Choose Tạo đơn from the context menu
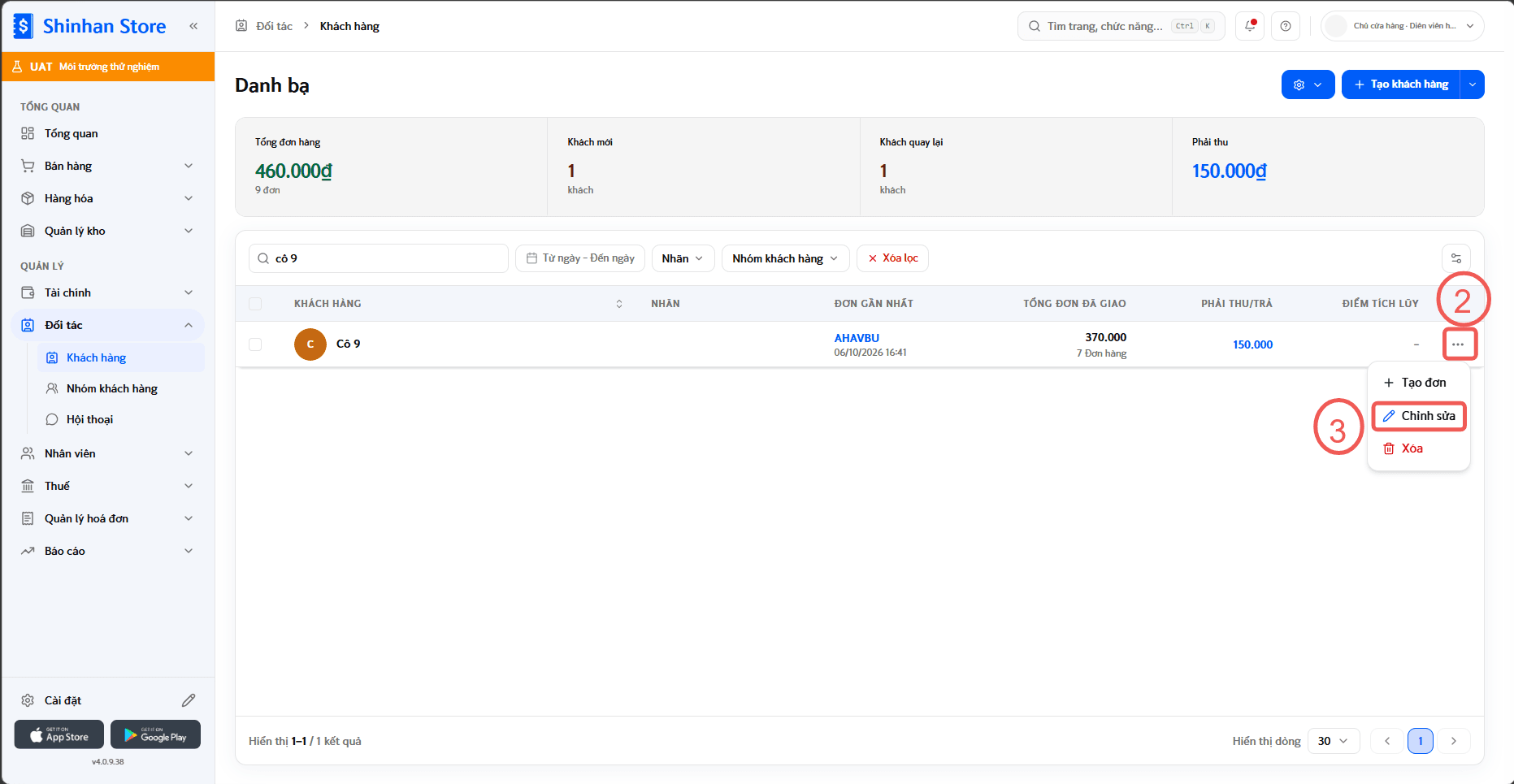 (x=1419, y=383)
